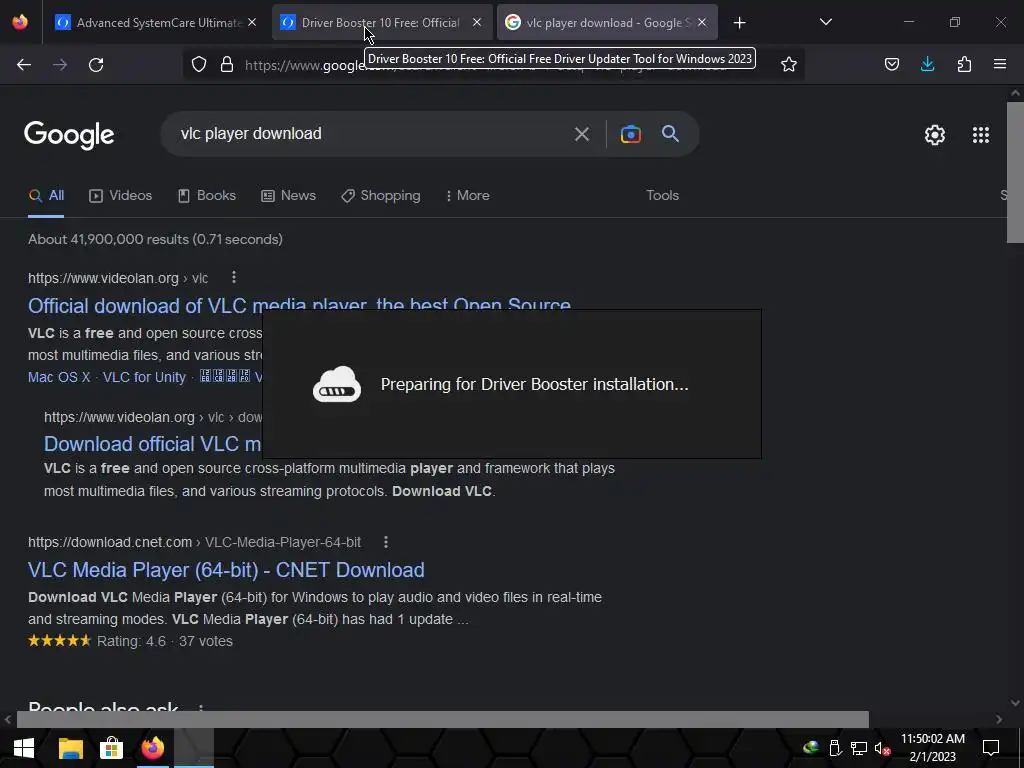Open search Tools options
Screen dimensions: 1024x768
point(662,195)
